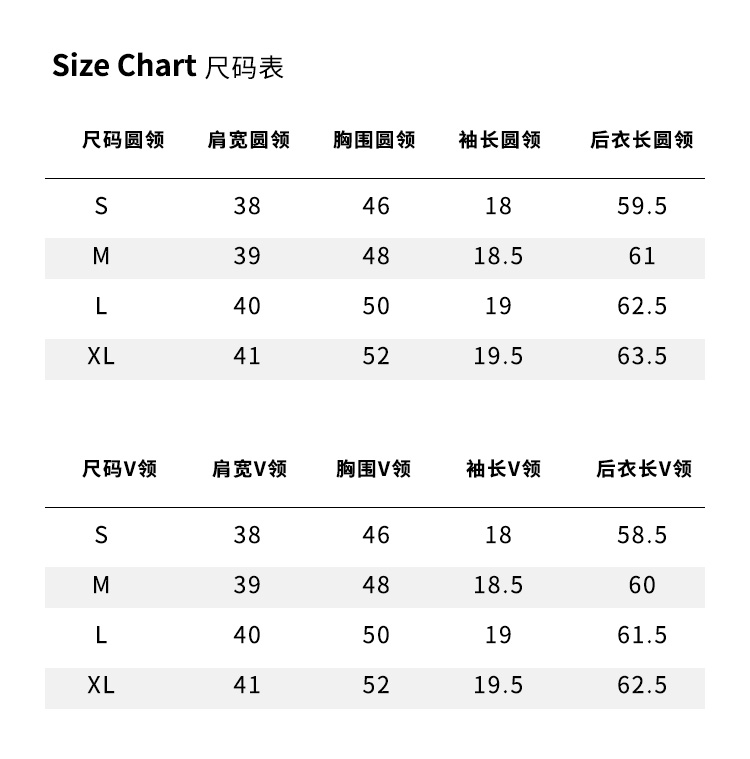This screenshot has width=750, height=759.
Task: Select the 肩宽V领 header cell
Action: click(x=249, y=469)
